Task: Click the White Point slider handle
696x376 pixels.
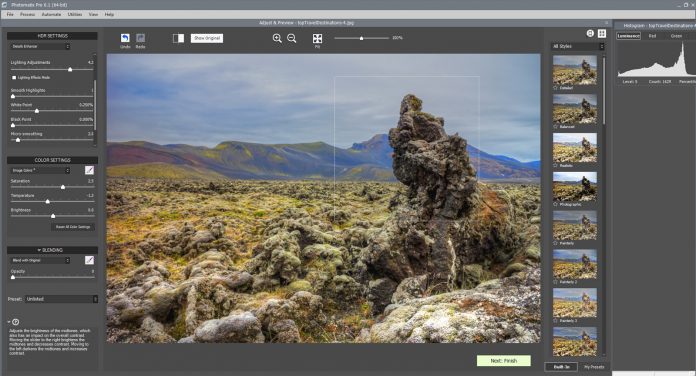Action: 37,111
